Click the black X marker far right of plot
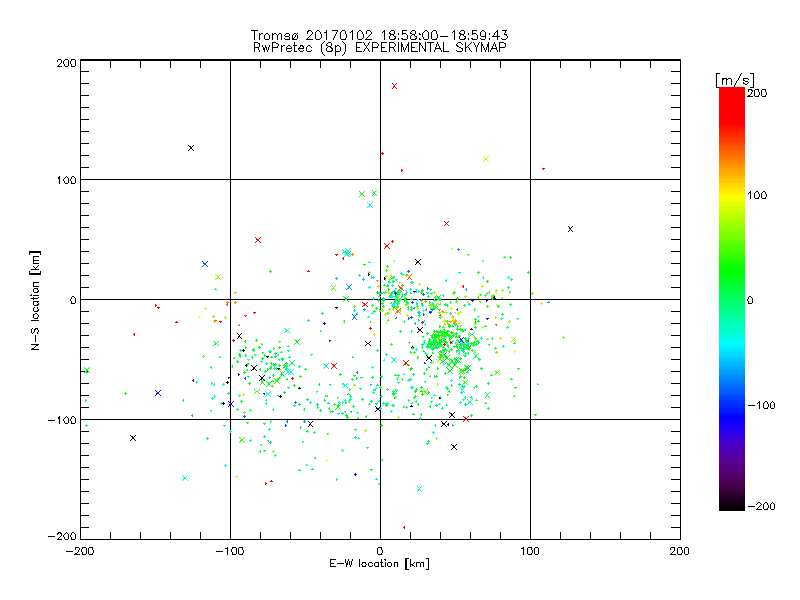This screenshot has height=600, width=800. pyautogui.click(x=570, y=229)
